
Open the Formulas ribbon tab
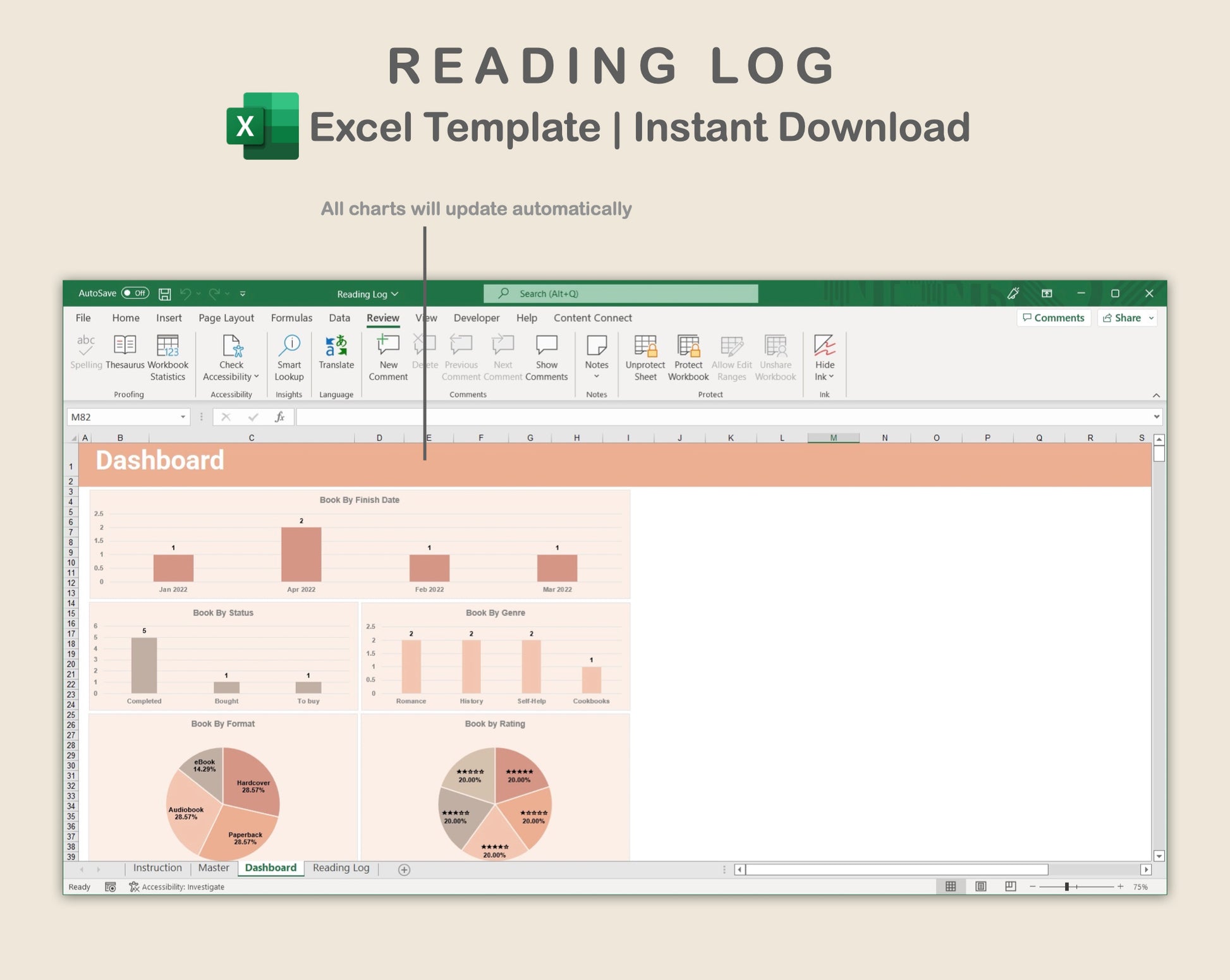click(291, 318)
